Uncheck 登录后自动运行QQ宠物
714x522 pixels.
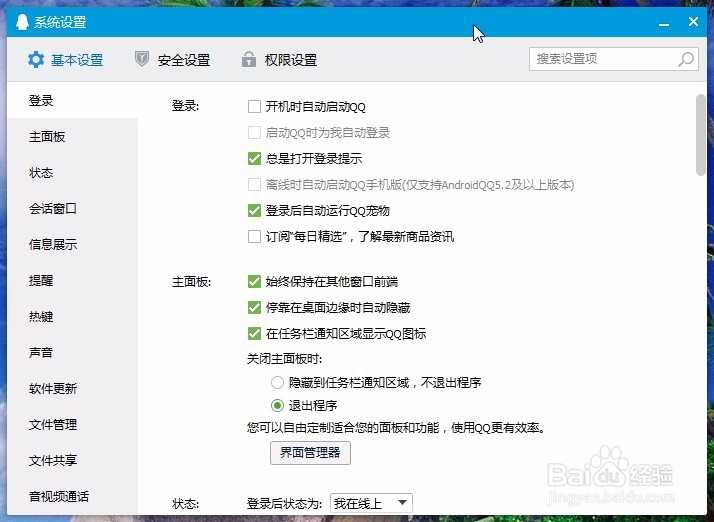pos(254,210)
